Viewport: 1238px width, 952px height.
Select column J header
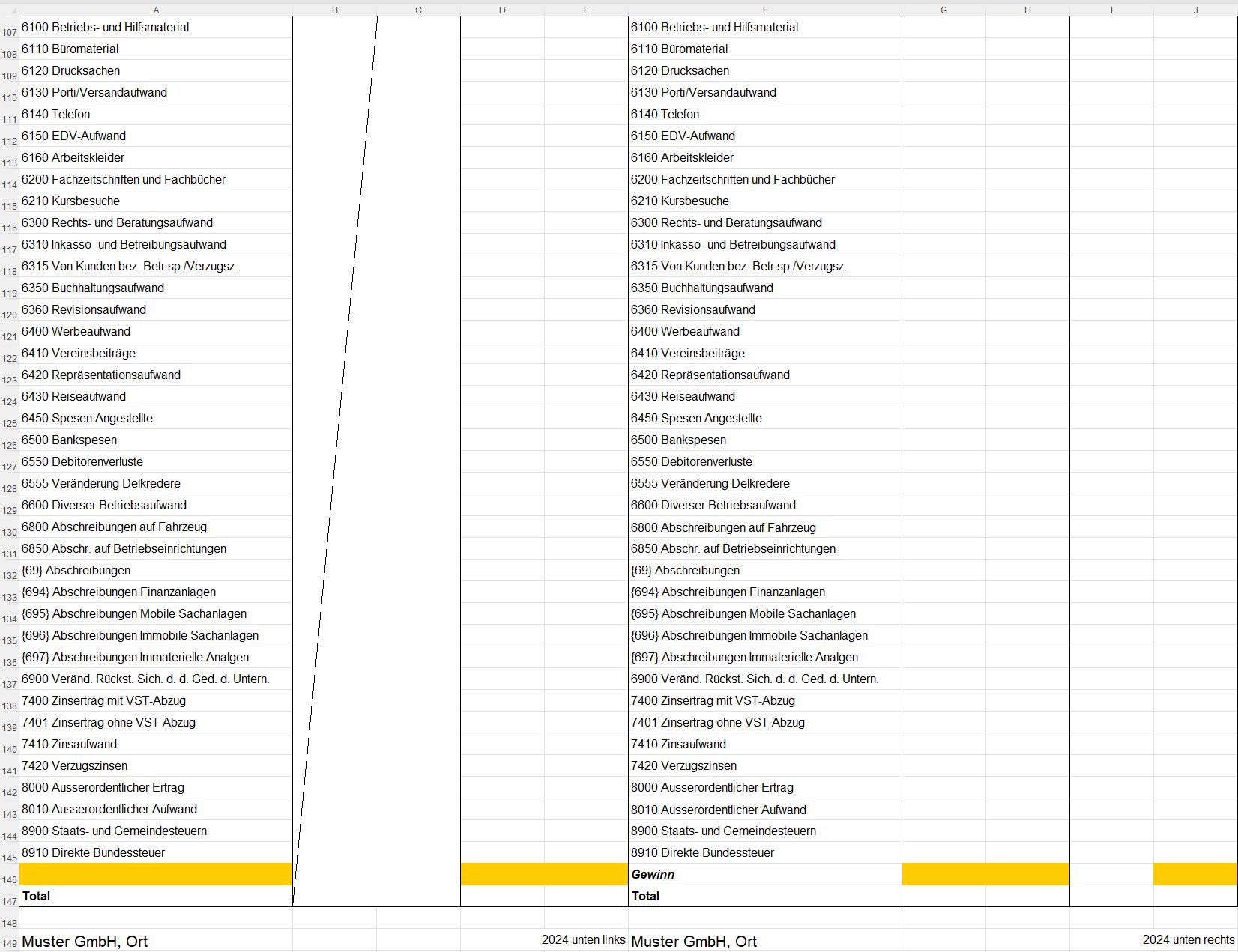(1195, 10)
